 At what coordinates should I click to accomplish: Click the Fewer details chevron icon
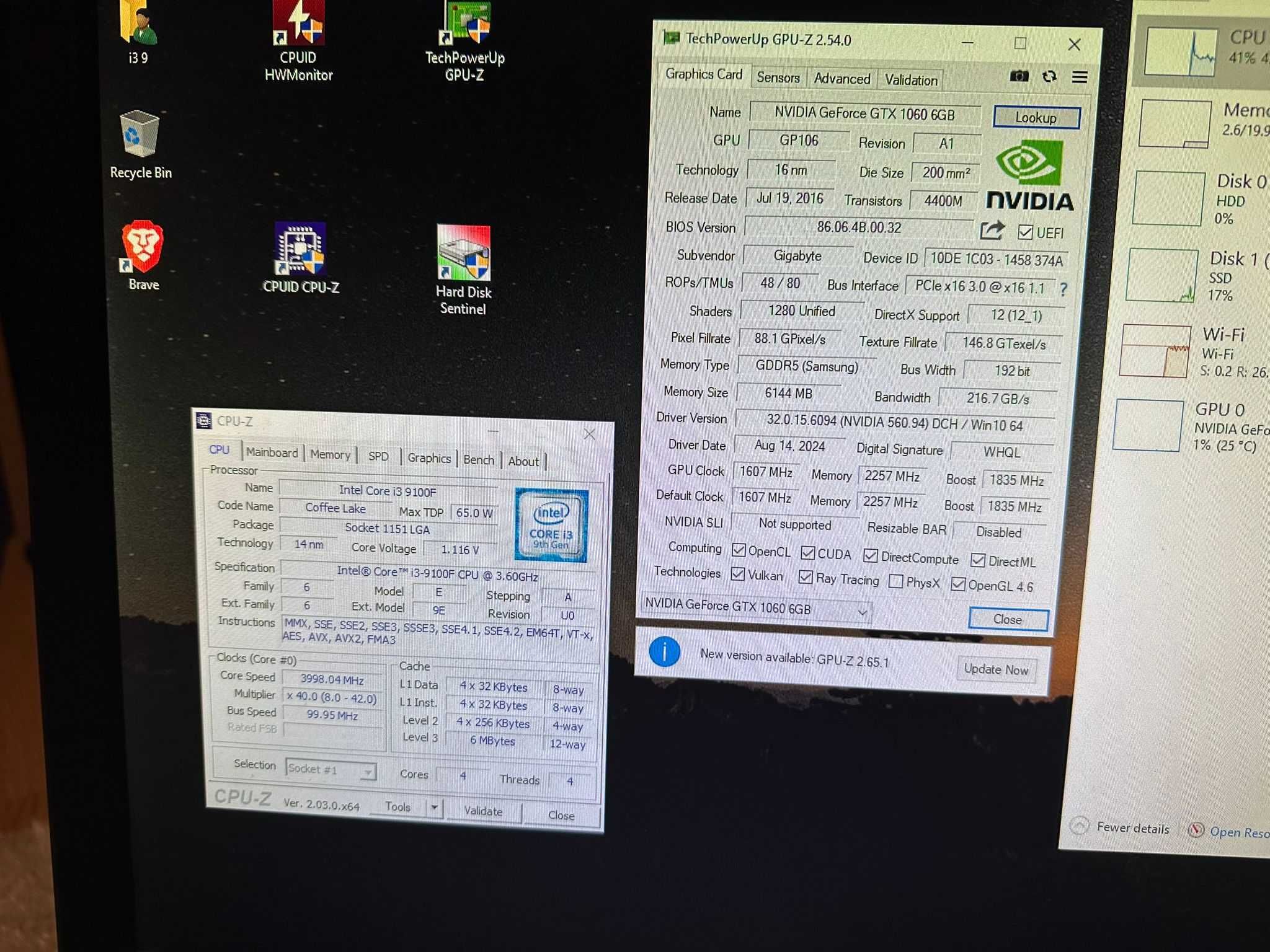pos(1080,825)
